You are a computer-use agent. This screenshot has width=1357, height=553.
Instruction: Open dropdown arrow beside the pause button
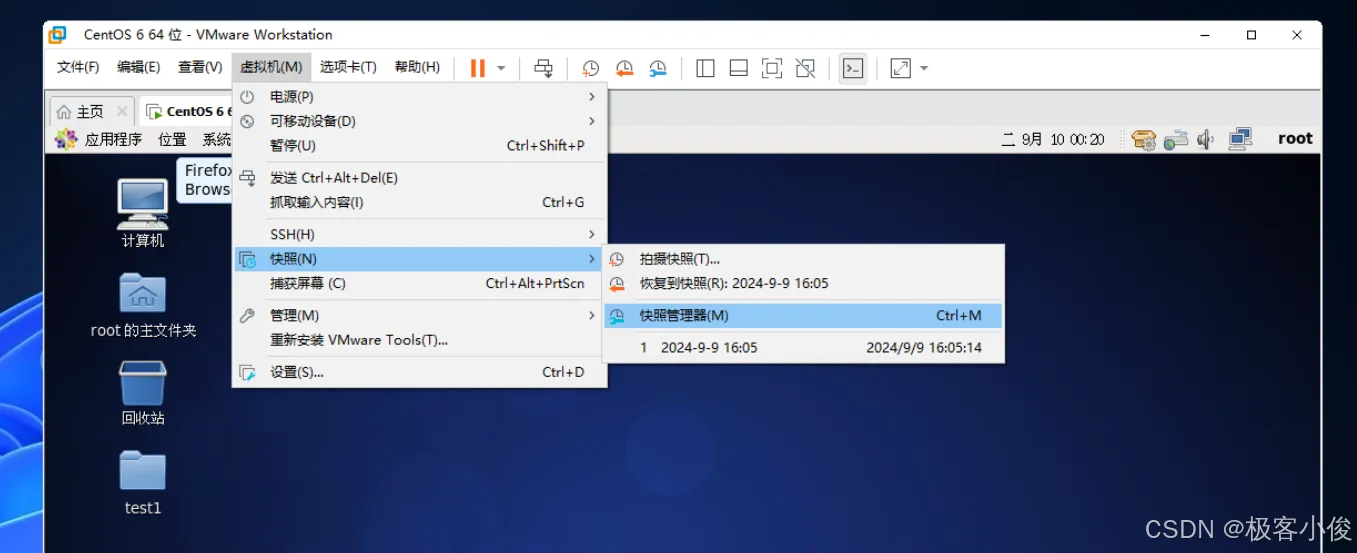(501, 68)
